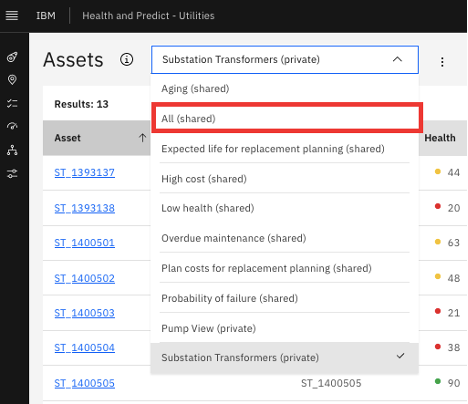Click the rocket icon in the sidebar
Viewport: 468px width, 404px height.
coord(12,57)
